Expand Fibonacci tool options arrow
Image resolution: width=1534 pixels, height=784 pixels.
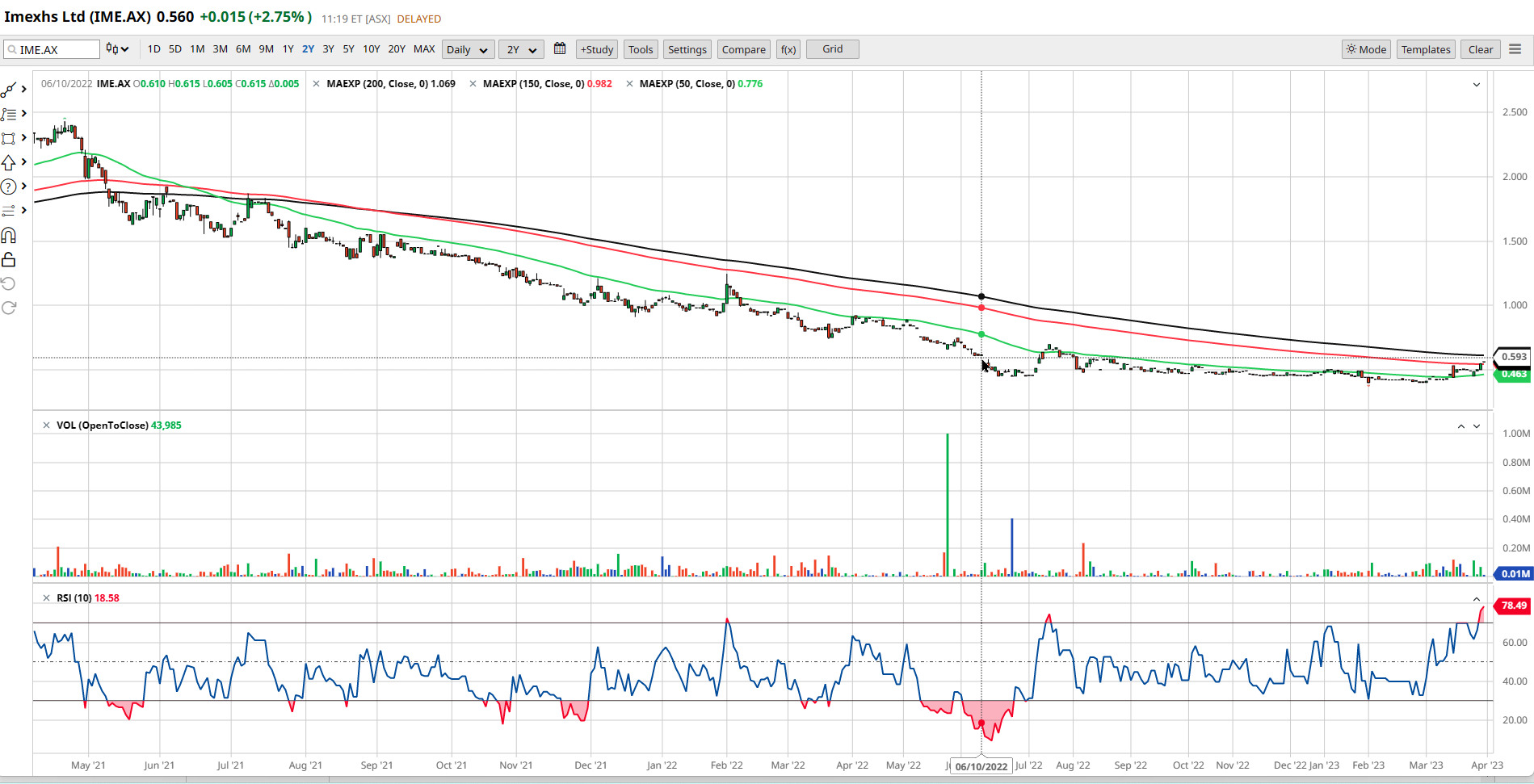coord(24,114)
